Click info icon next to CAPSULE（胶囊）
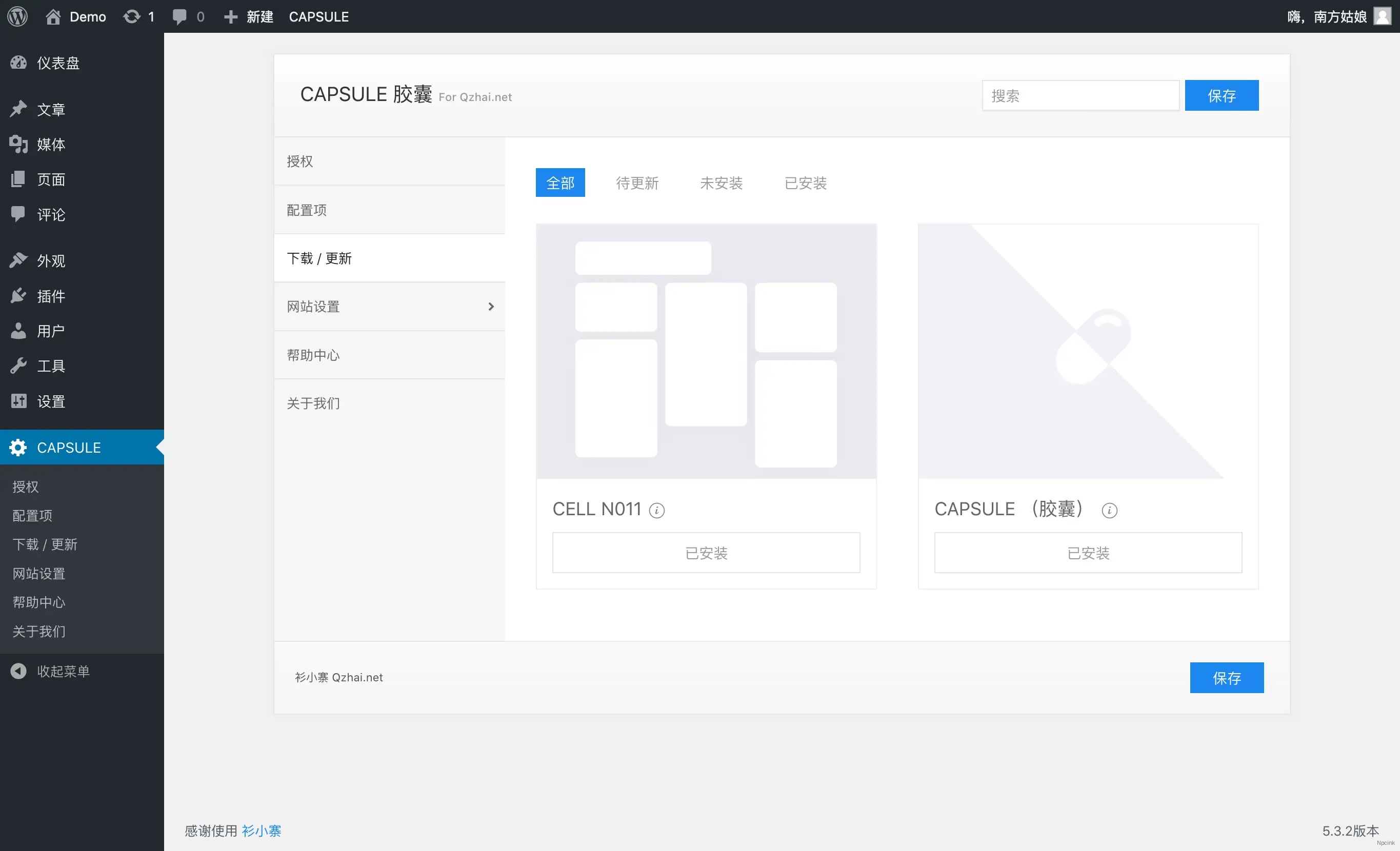 tap(1109, 510)
